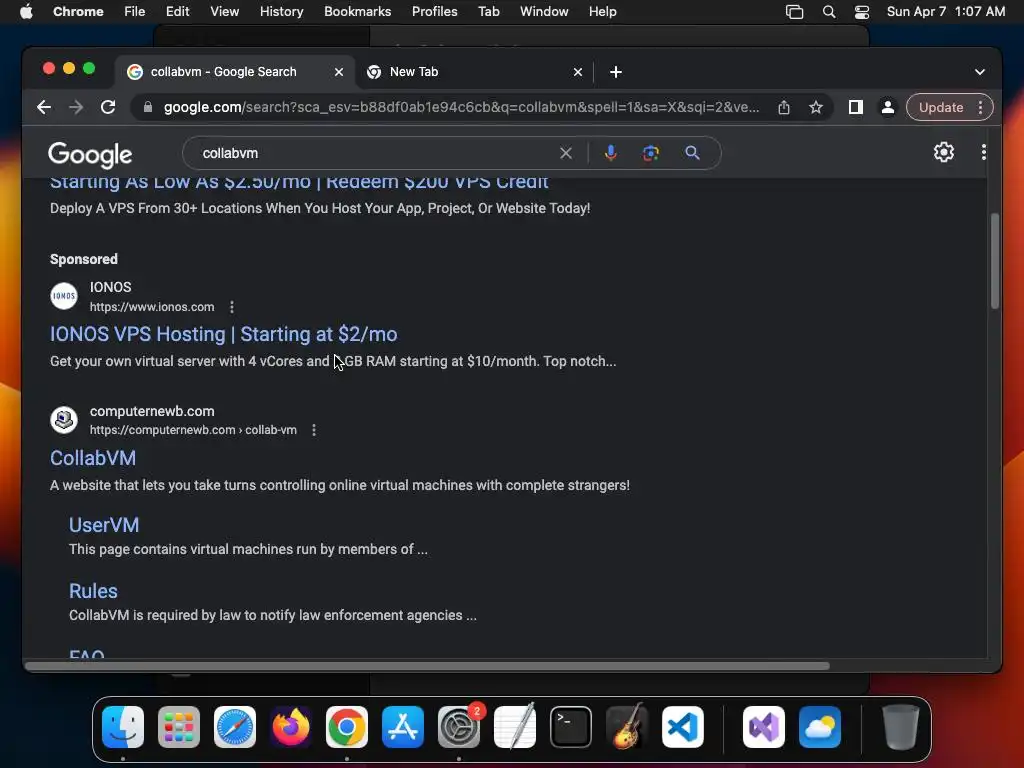The height and width of the screenshot is (768, 1024).
Task: Open the History menu
Action: point(281,12)
